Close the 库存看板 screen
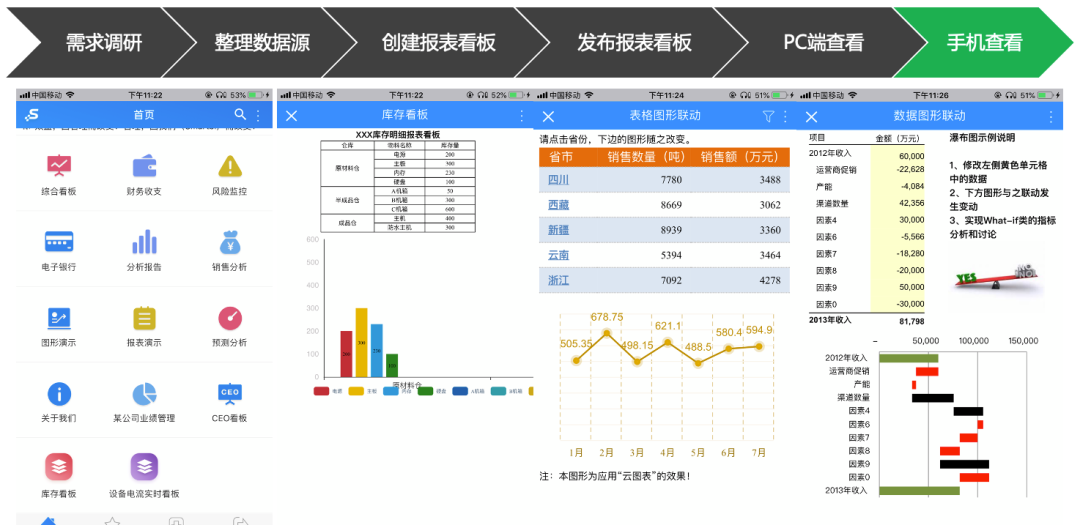1080x525 pixels. click(x=291, y=116)
